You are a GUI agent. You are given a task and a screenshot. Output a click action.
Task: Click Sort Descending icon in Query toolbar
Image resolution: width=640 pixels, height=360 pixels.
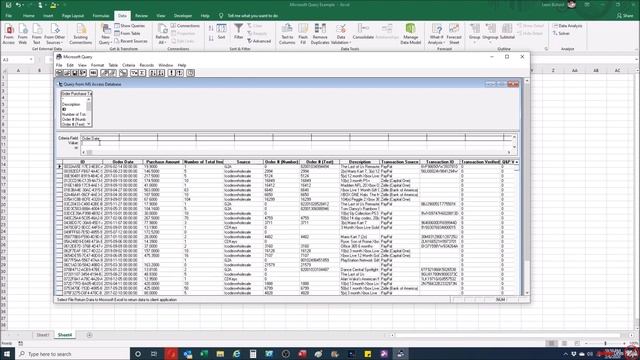161,73
